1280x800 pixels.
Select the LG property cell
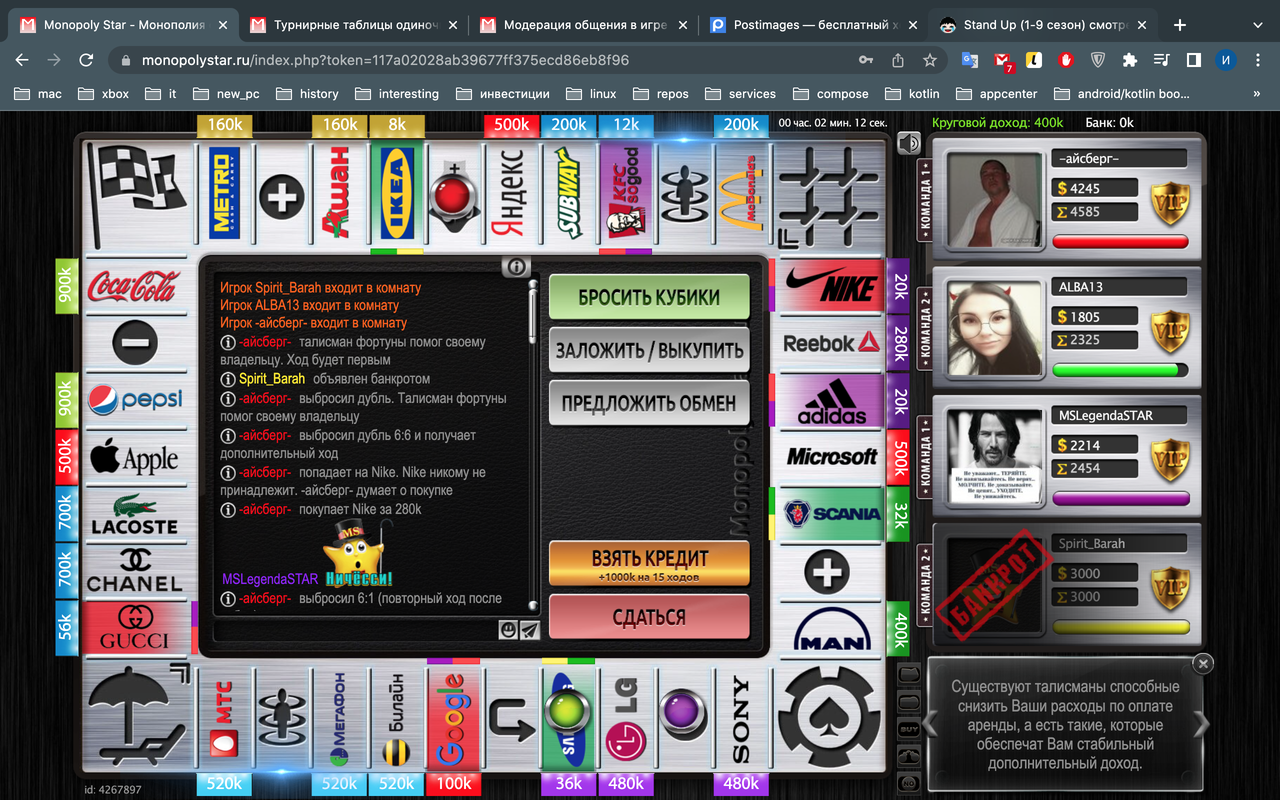pos(626,718)
